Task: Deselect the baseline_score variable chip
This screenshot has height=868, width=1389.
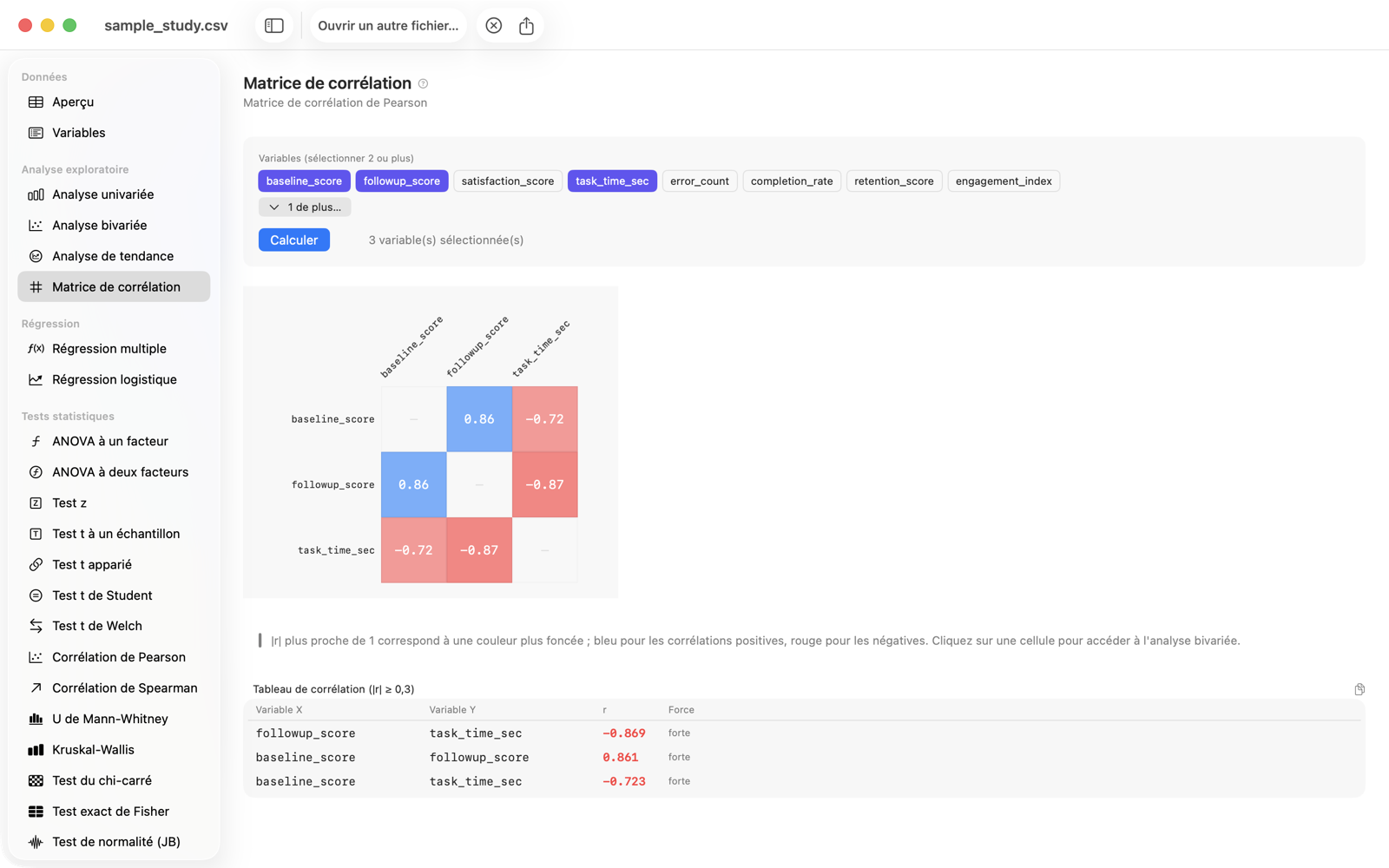Action: pyautogui.click(x=304, y=181)
